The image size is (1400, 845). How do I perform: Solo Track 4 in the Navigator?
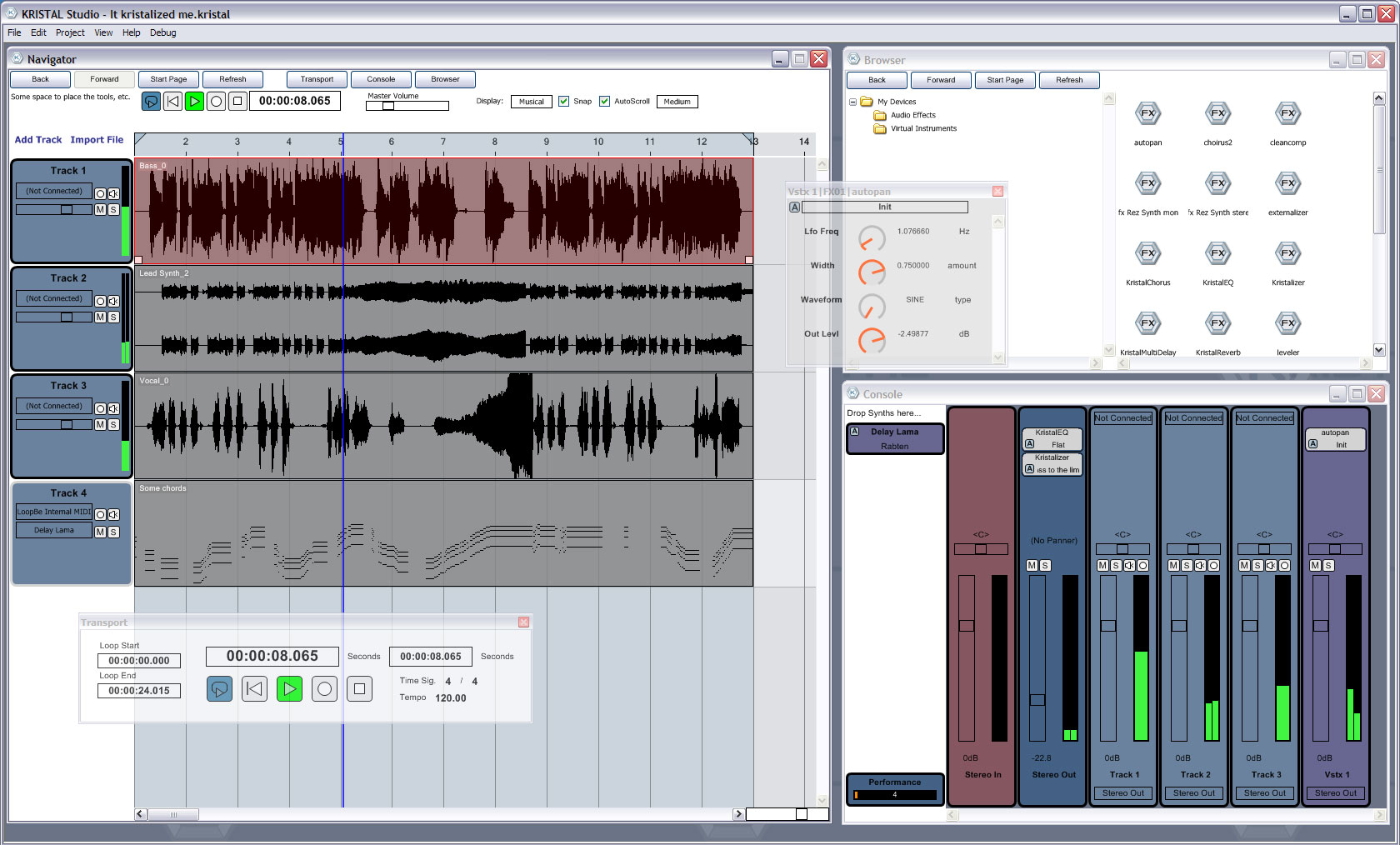(113, 532)
